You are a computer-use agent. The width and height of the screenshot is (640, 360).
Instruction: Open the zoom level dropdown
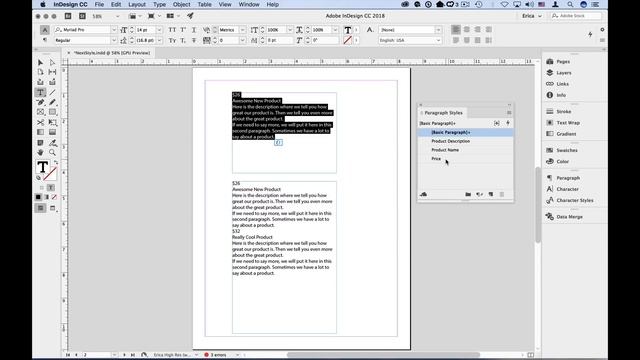[118, 16]
